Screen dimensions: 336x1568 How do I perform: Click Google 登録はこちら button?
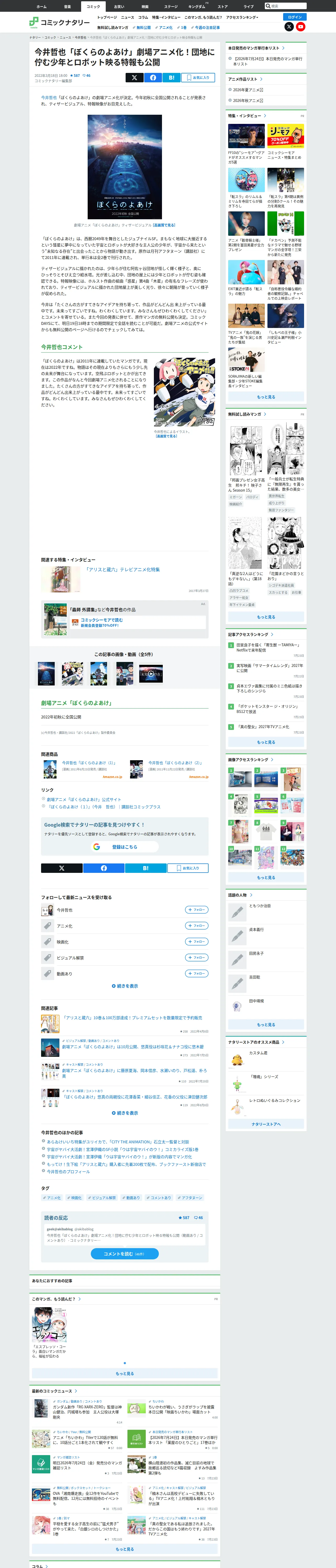point(125,847)
